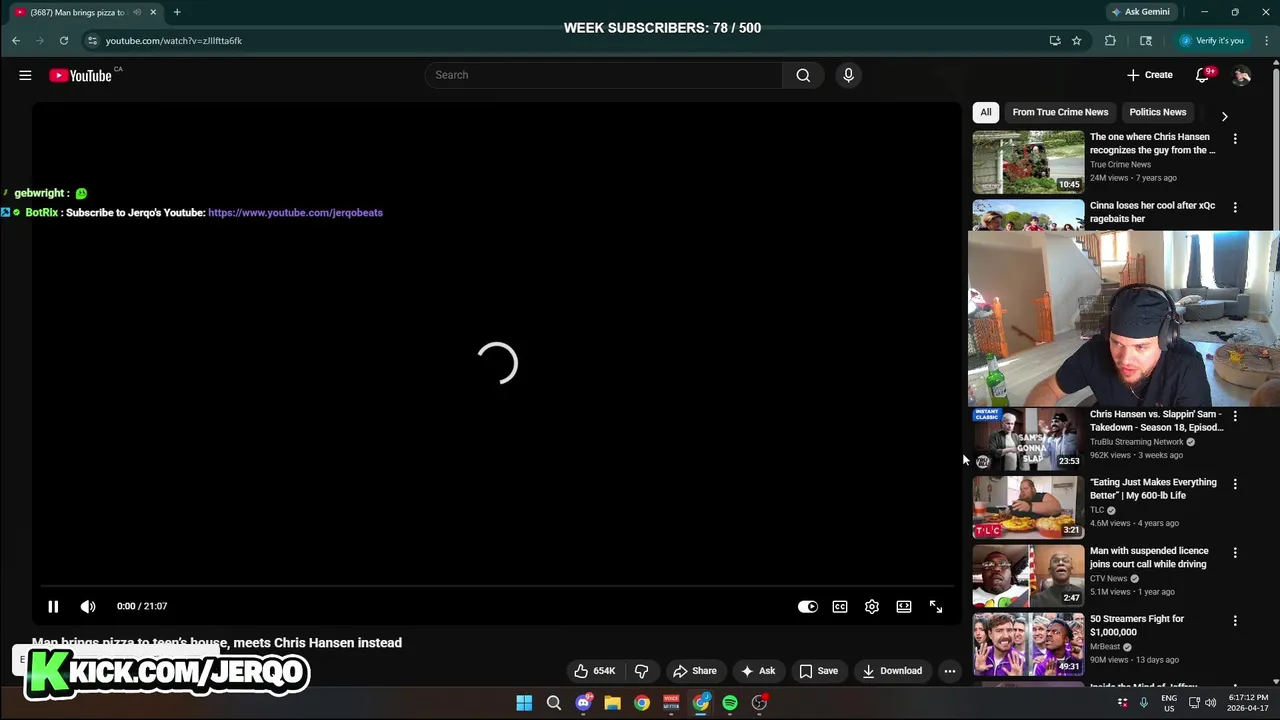Save video to a playlist
1280x720 pixels.
819,671
